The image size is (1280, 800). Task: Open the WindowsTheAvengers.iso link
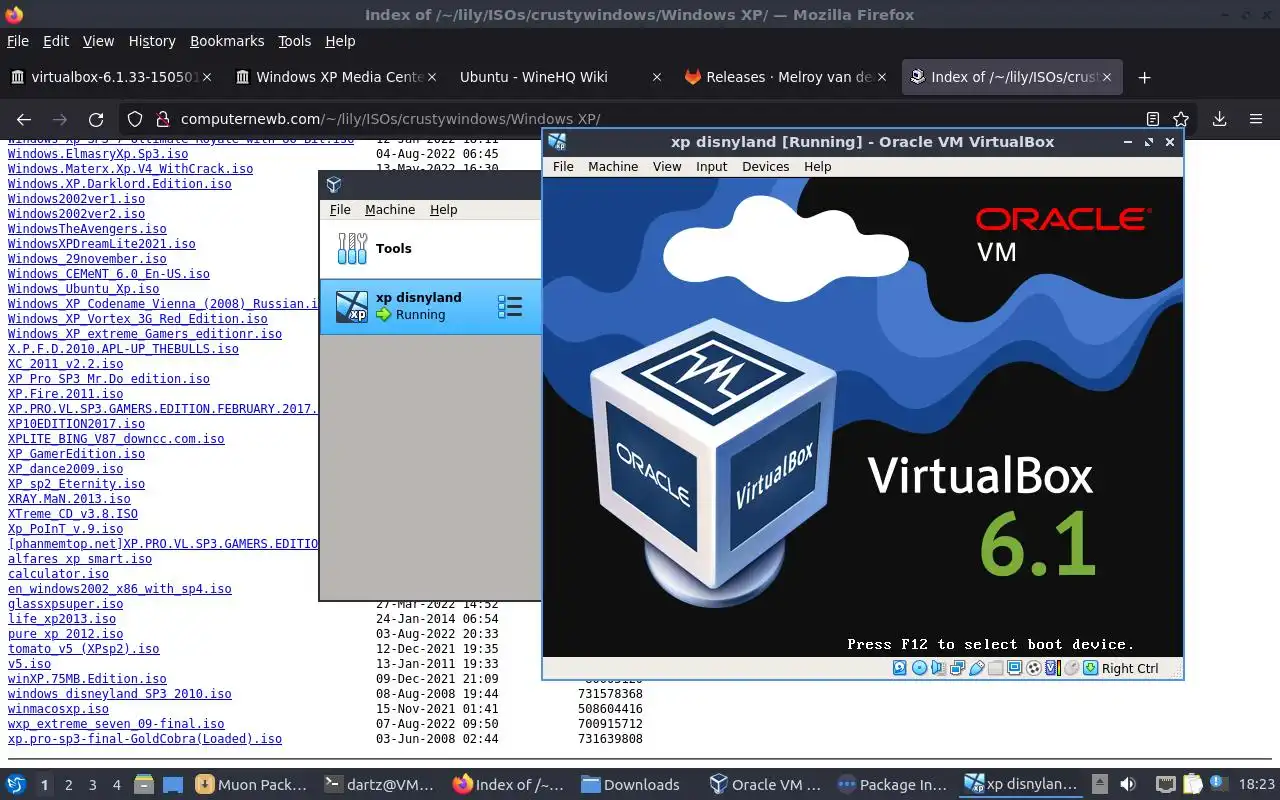[87, 229]
